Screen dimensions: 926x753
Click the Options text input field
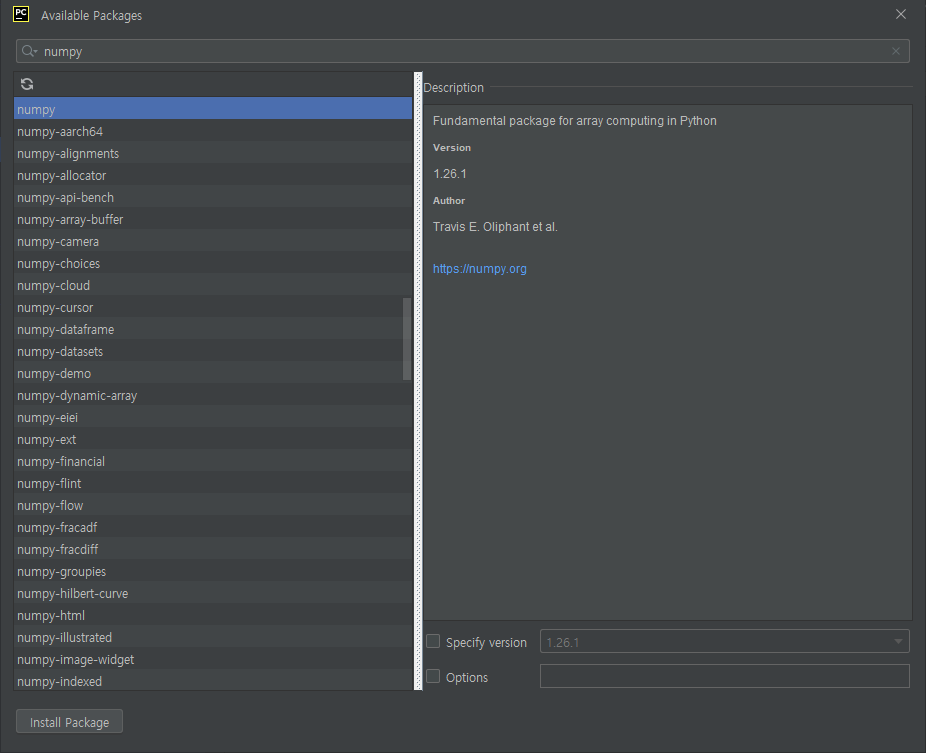point(725,676)
